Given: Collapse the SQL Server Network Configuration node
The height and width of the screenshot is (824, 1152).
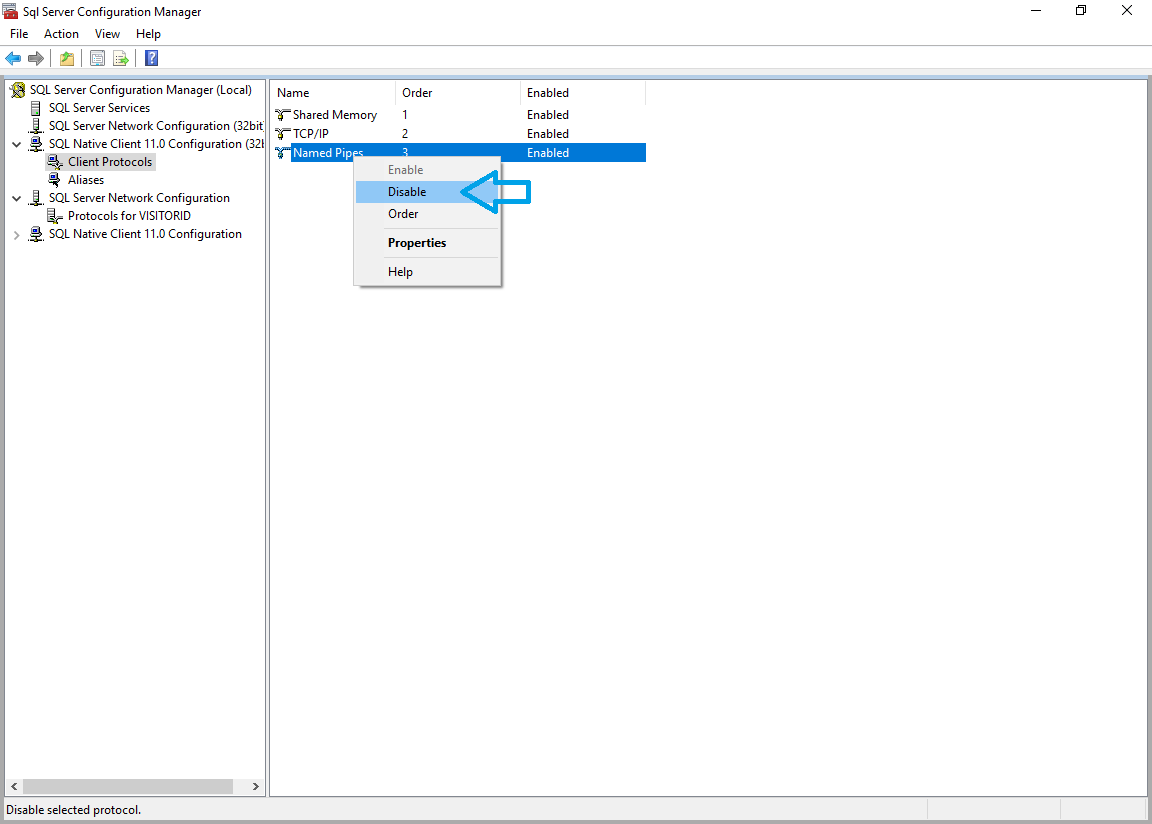Looking at the screenshot, I should pos(16,198).
